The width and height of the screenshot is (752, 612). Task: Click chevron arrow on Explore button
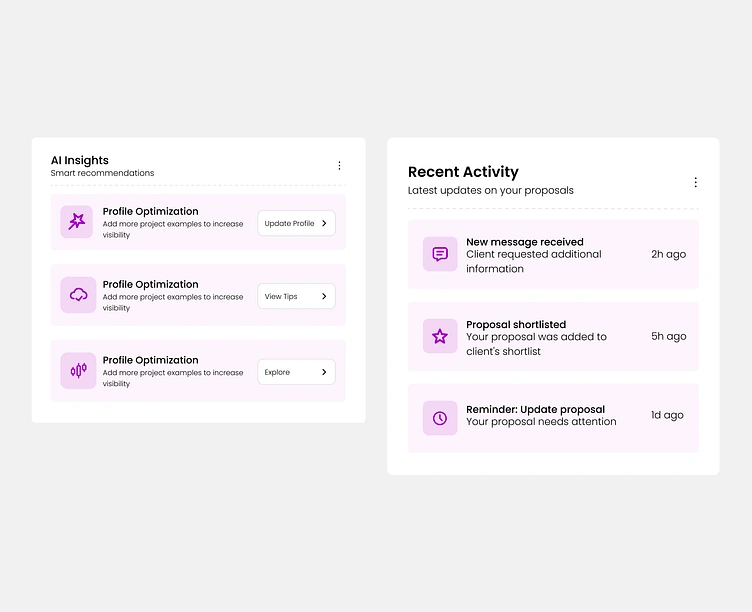coord(324,373)
